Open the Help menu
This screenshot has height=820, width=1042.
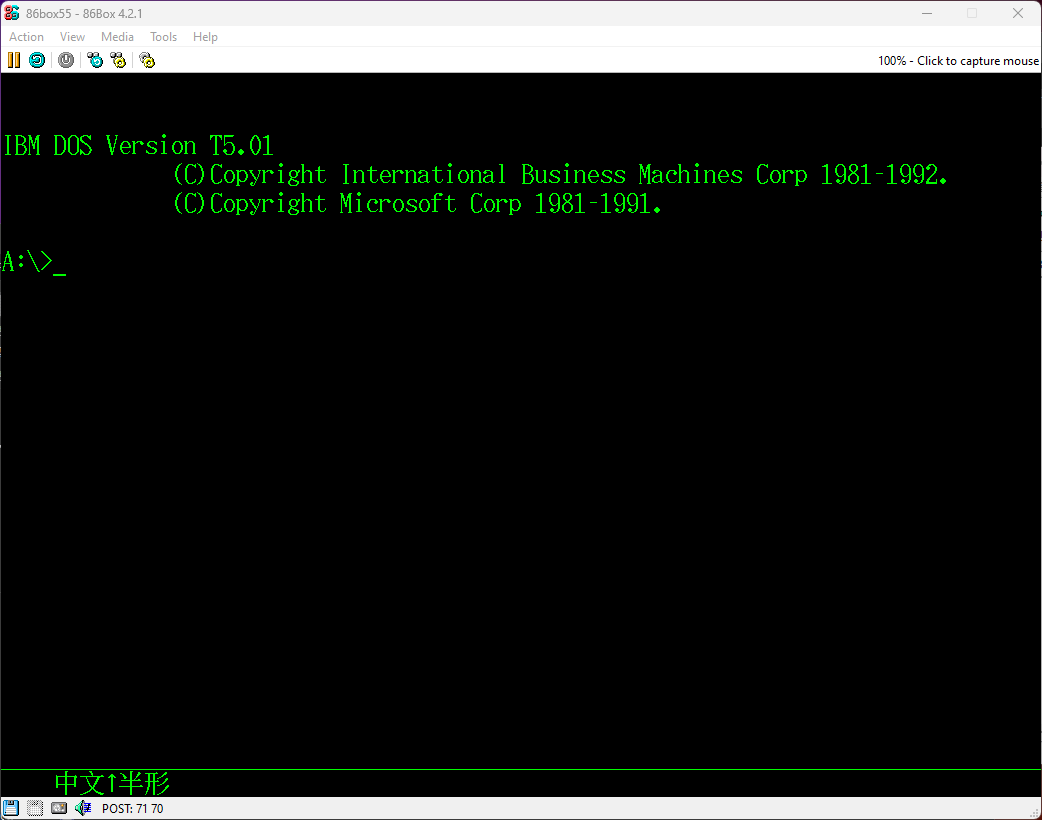[205, 37]
